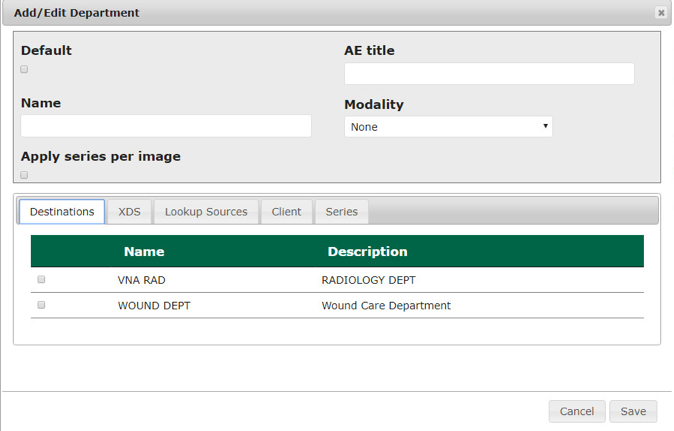Close the Add/Edit Department dialog
The width and height of the screenshot is (674, 431).
[x=660, y=13]
